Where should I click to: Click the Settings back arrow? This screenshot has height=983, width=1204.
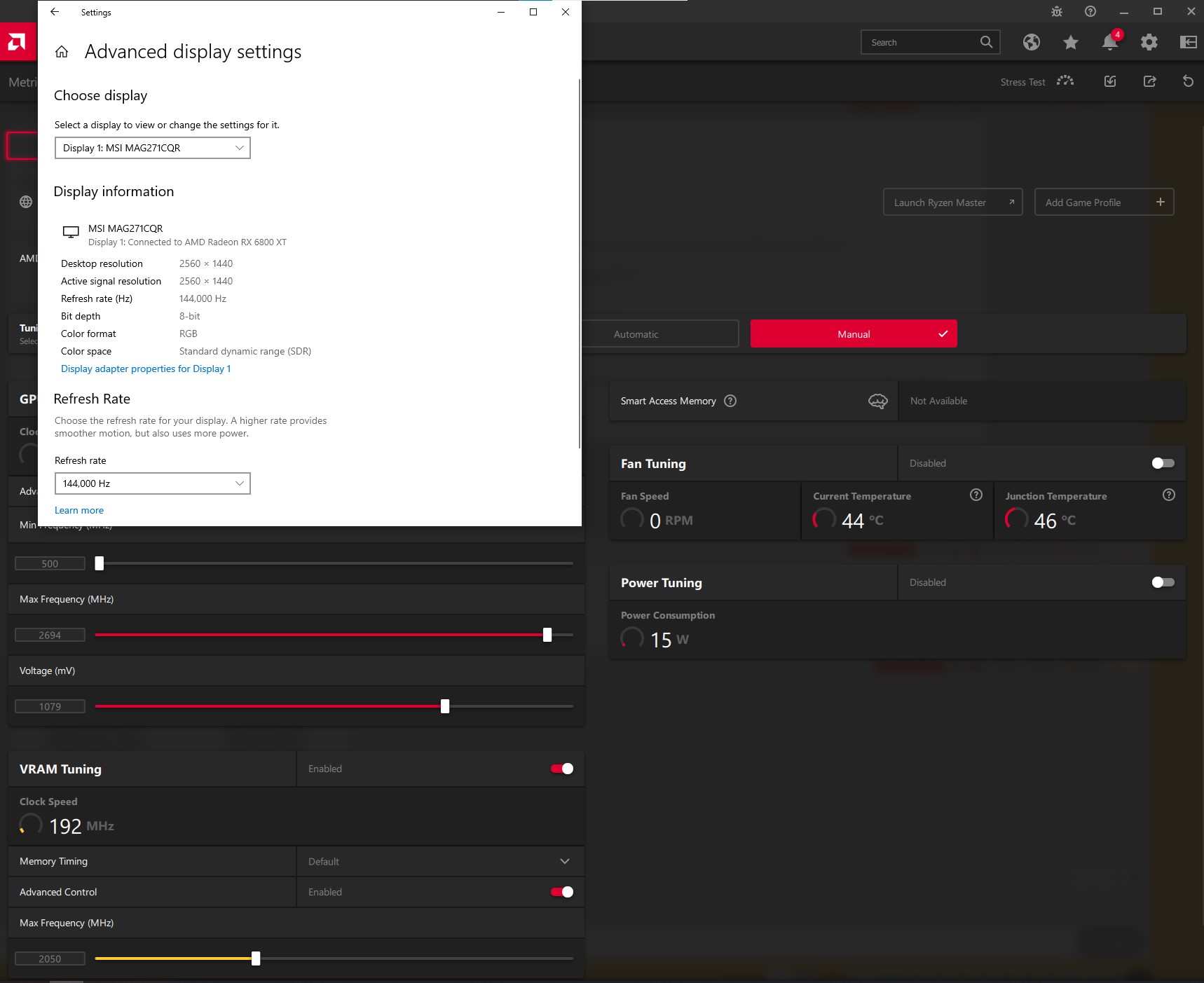coord(55,12)
